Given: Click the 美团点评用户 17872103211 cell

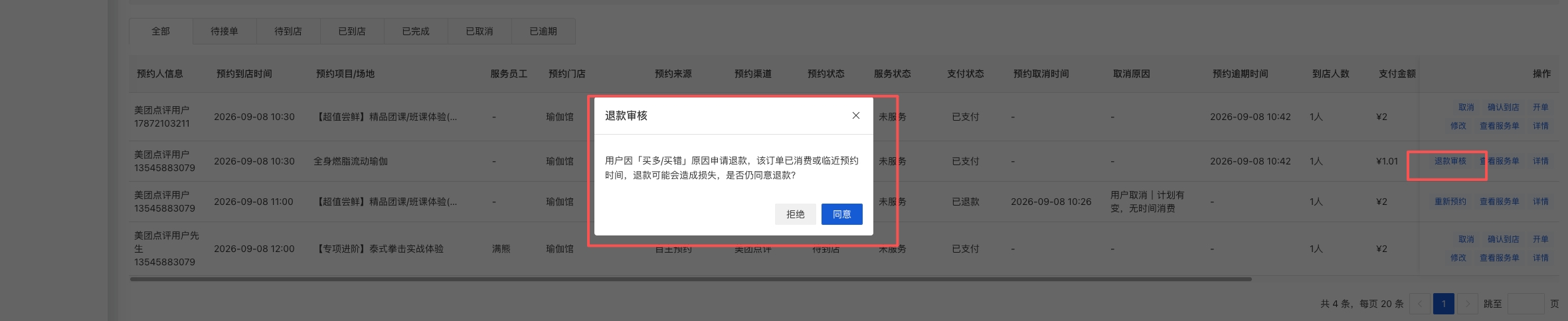Looking at the screenshot, I should point(162,117).
